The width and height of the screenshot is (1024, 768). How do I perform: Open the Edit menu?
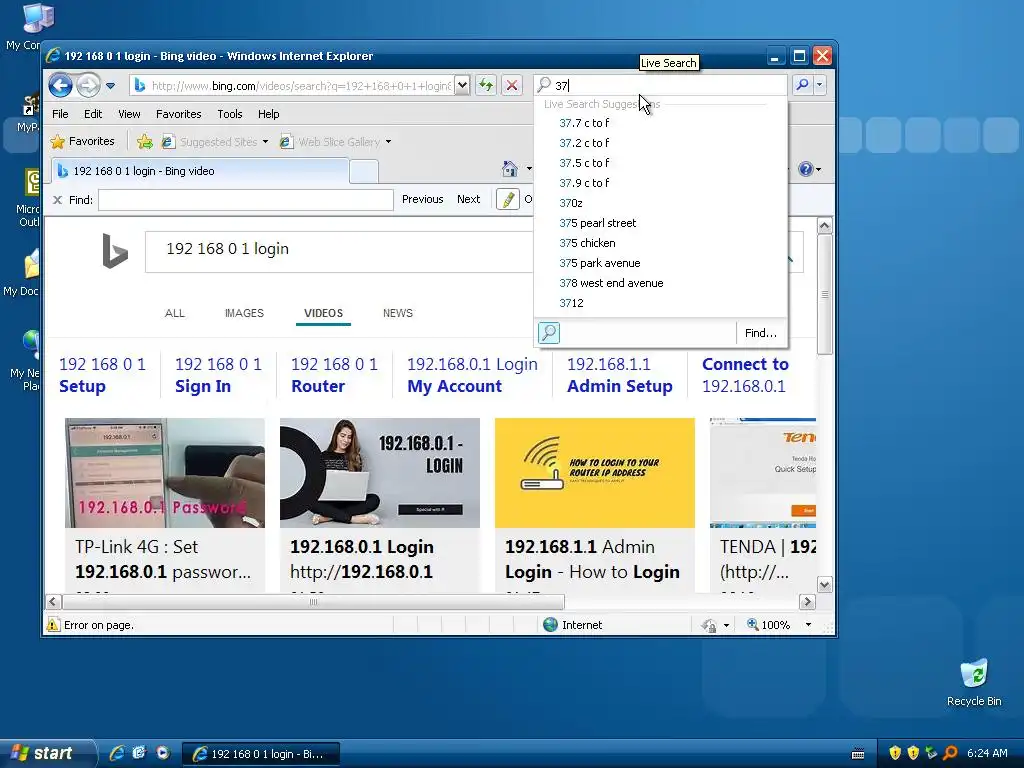pyautogui.click(x=93, y=114)
